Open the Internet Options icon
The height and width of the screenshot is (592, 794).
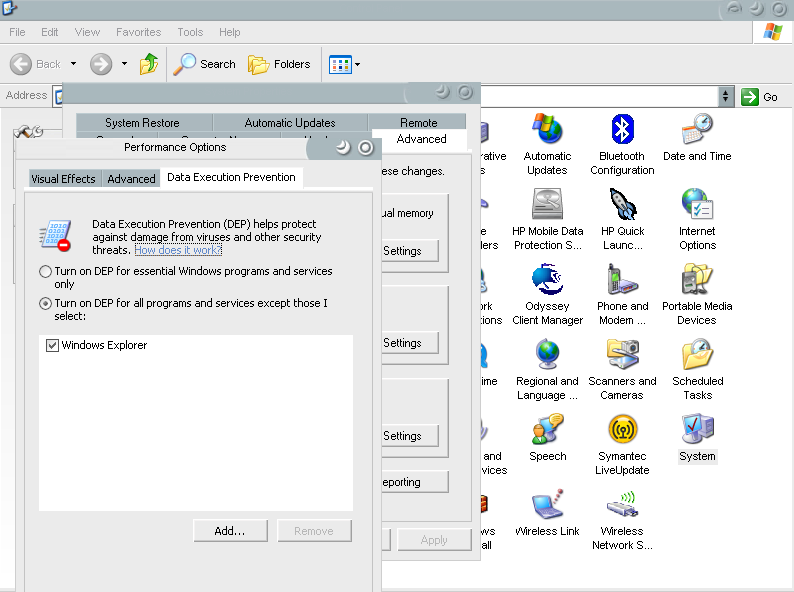point(697,204)
